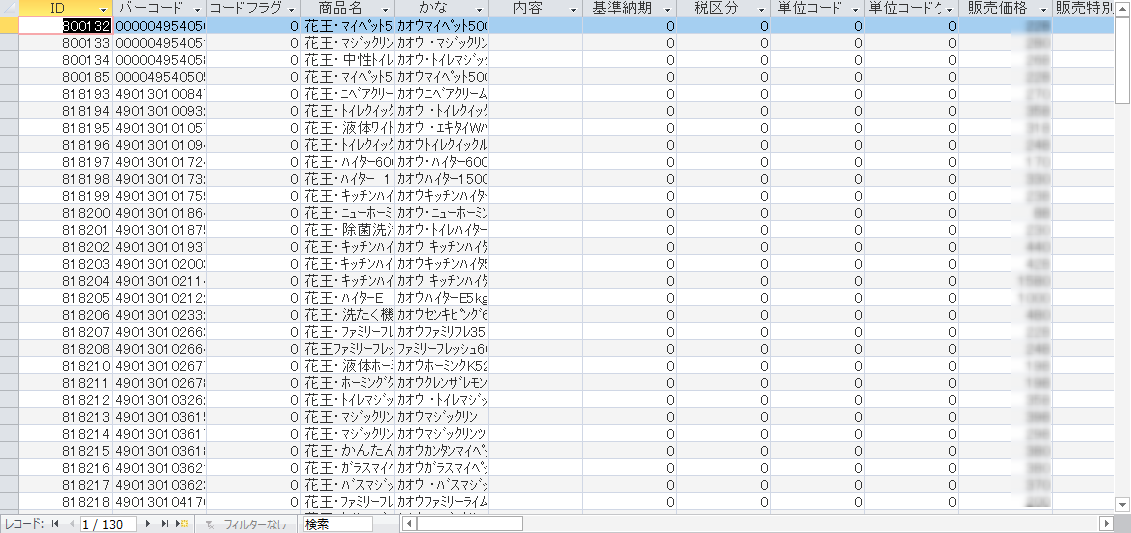The image size is (1131, 533).
Task: Open the バーコード column filter dropdown
Action: 198,9
